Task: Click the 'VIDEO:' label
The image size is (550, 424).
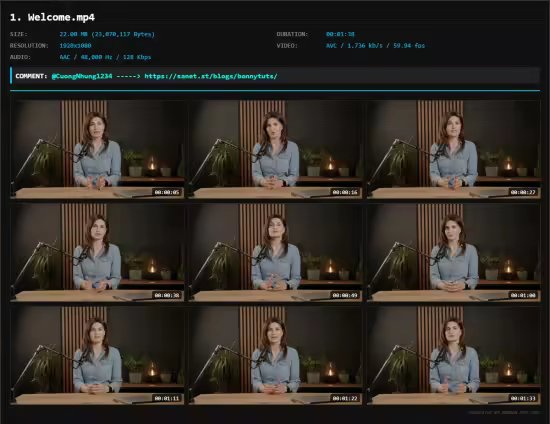Action: pos(287,46)
